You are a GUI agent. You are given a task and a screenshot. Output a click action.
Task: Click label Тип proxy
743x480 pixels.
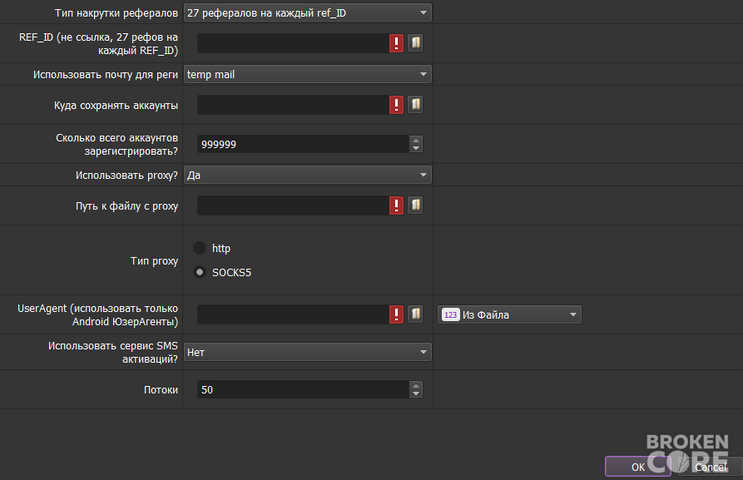point(154,261)
